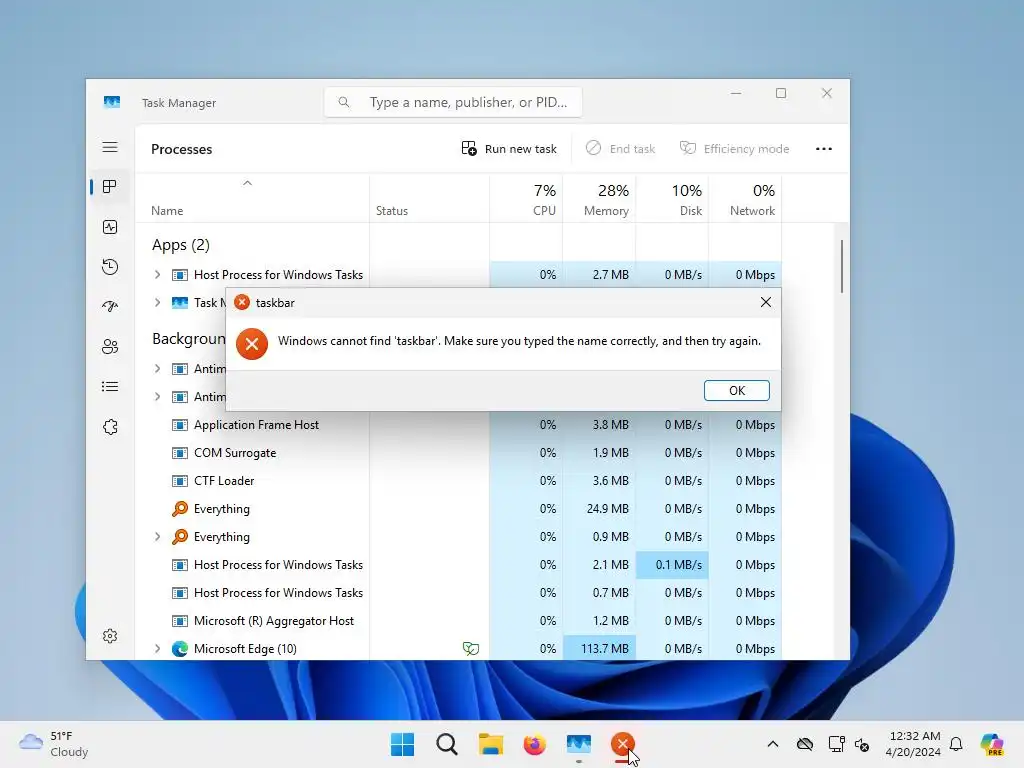
Task: Click the Everything 24.9 MB row icon
Action: (180, 509)
